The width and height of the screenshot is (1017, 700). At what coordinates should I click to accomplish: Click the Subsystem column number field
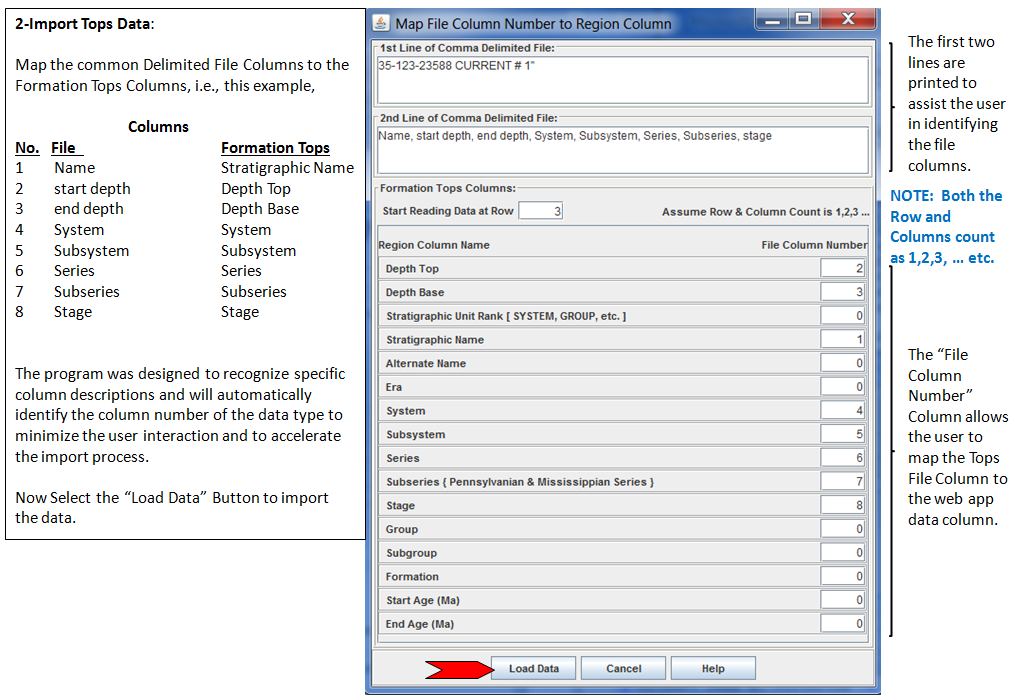pyautogui.click(x=843, y=434)
